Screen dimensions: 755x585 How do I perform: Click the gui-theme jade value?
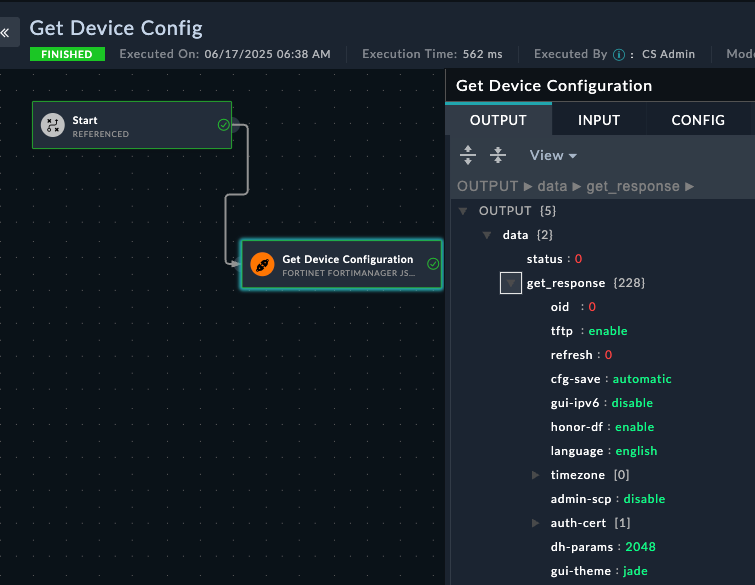[635, 571]
